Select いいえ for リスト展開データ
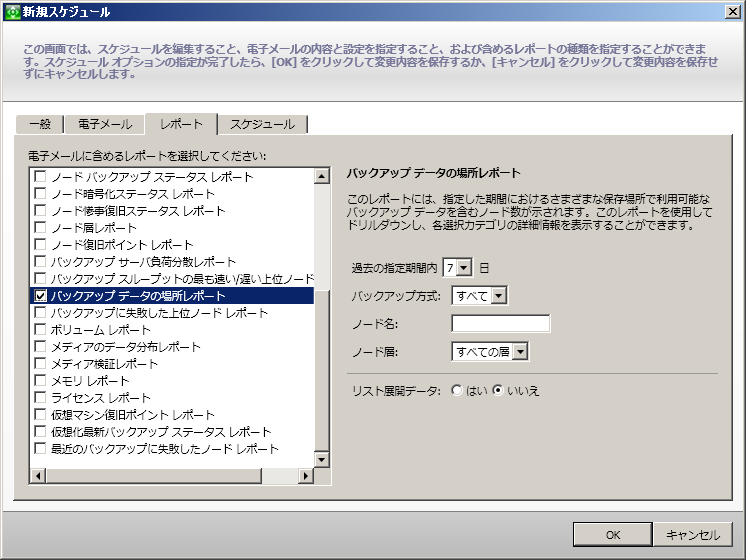This screenshot has height=560, width=746. point(498,391)
